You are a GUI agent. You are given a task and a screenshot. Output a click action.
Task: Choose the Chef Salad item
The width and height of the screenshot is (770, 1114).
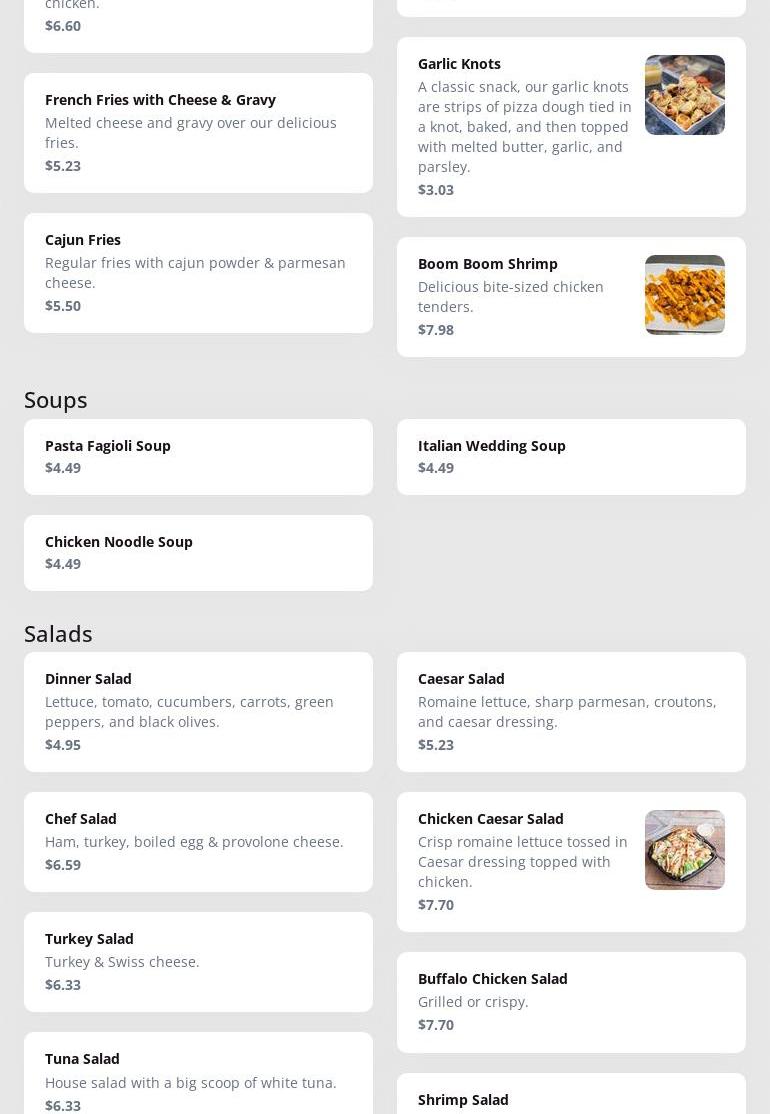(198, 842)
